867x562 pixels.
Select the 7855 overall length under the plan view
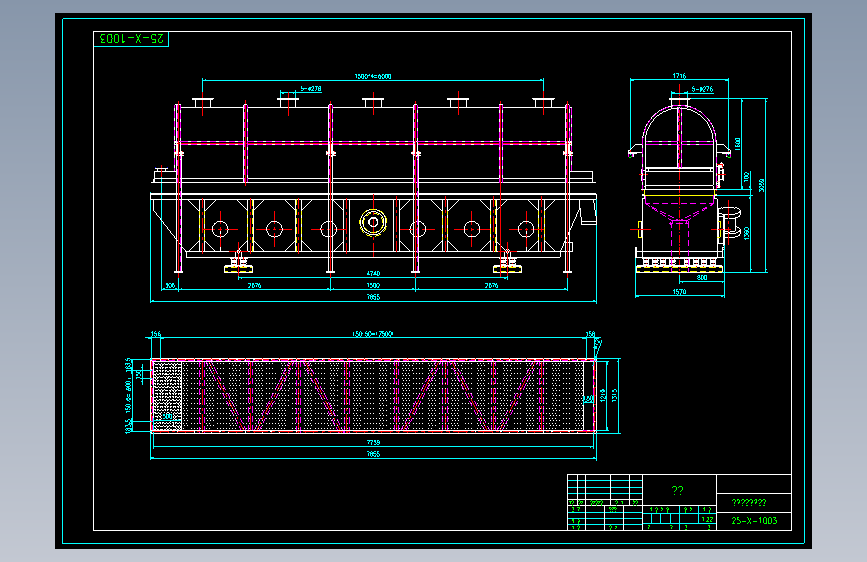pos(373,454)
